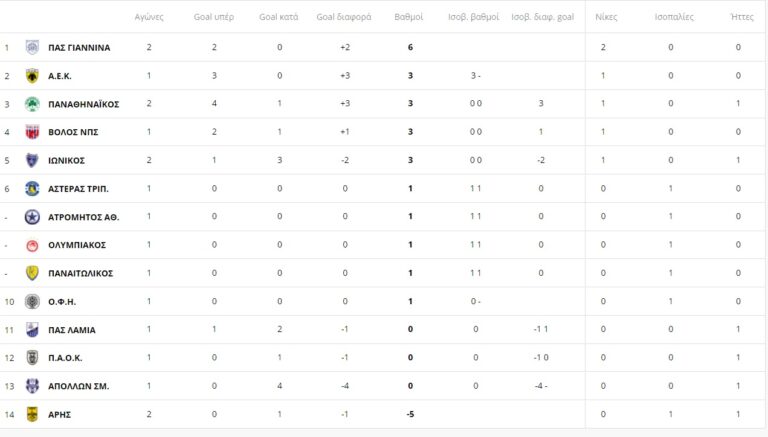
Task: Click the ΠΑΝΑΘΗΝΑΪΚΟΣ green clover crest
Action: click(32, 104)
